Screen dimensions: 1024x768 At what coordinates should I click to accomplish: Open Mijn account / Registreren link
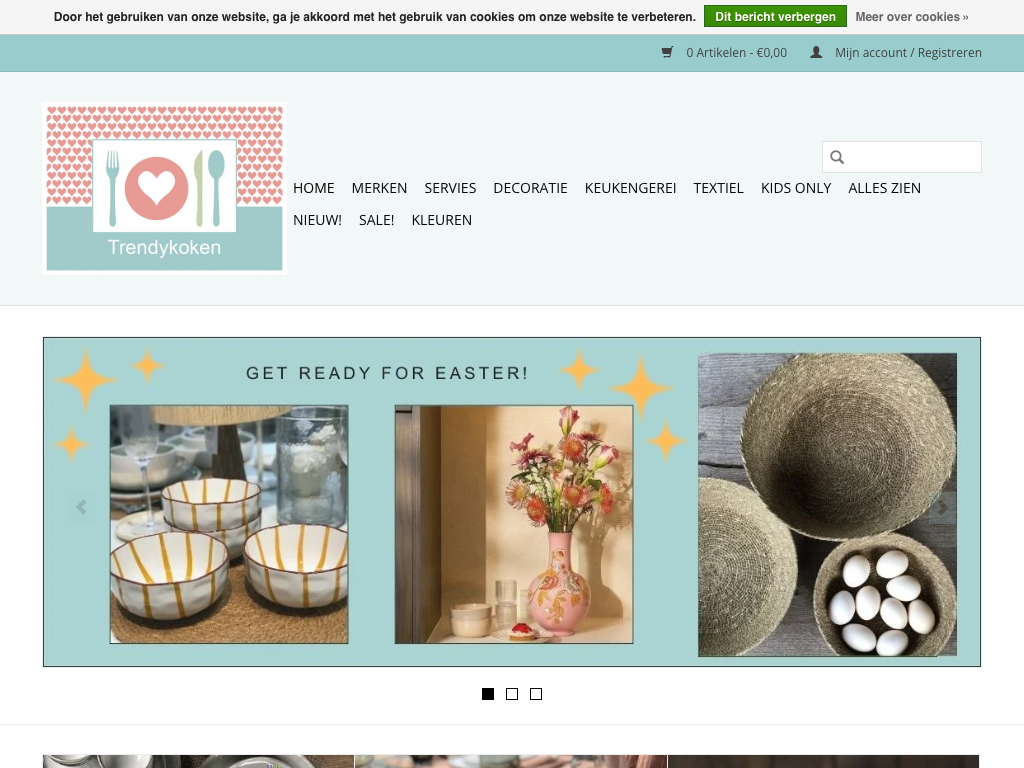[x=908, y=53]
